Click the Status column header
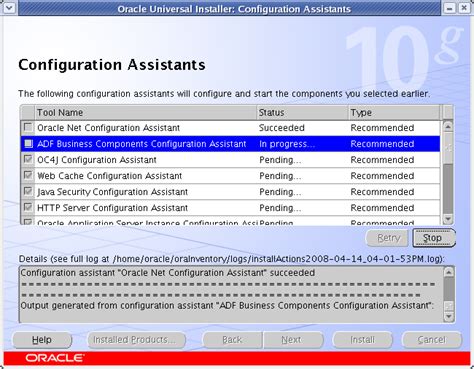 [303, 113]
